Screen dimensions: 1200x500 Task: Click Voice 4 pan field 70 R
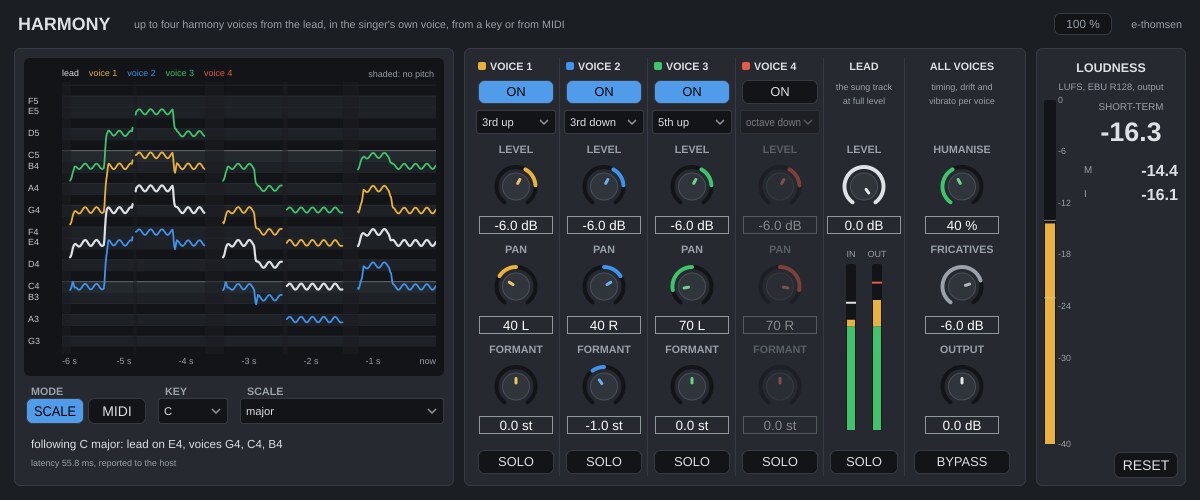point(780,325)
